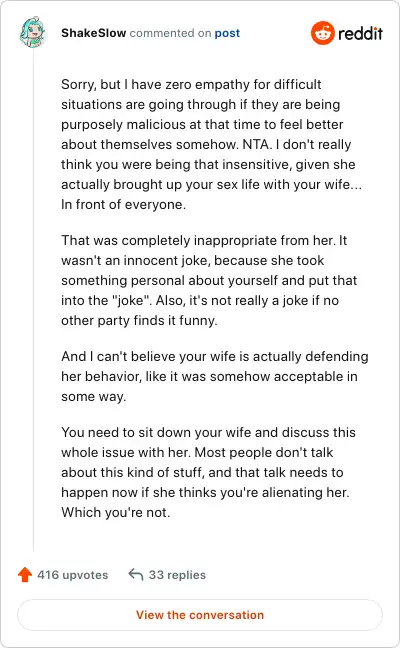This screenshot has width=400, height=648.
Task: Click the curved reply arrow icon
Action: pos(136,574)
